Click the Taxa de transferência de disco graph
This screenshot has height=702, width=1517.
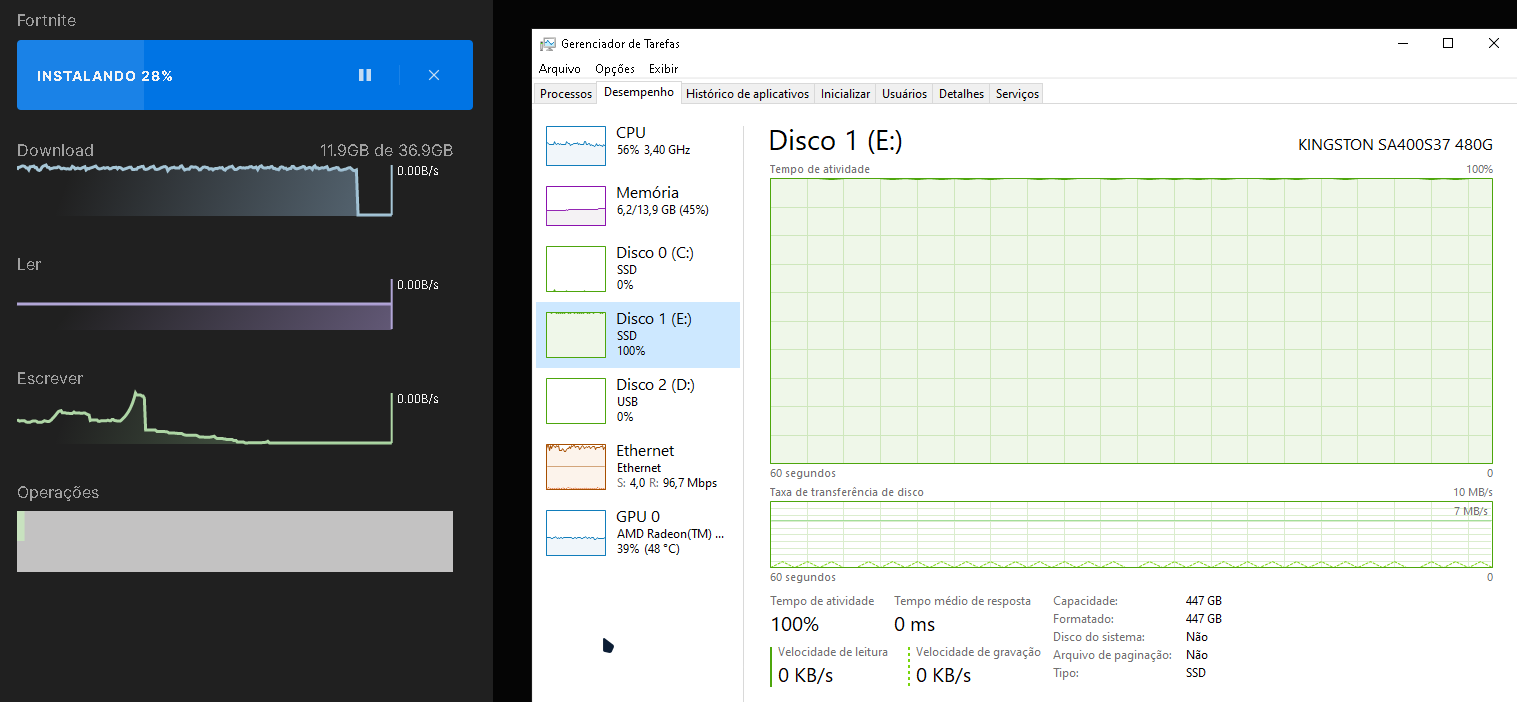(x=1131, y=534)
